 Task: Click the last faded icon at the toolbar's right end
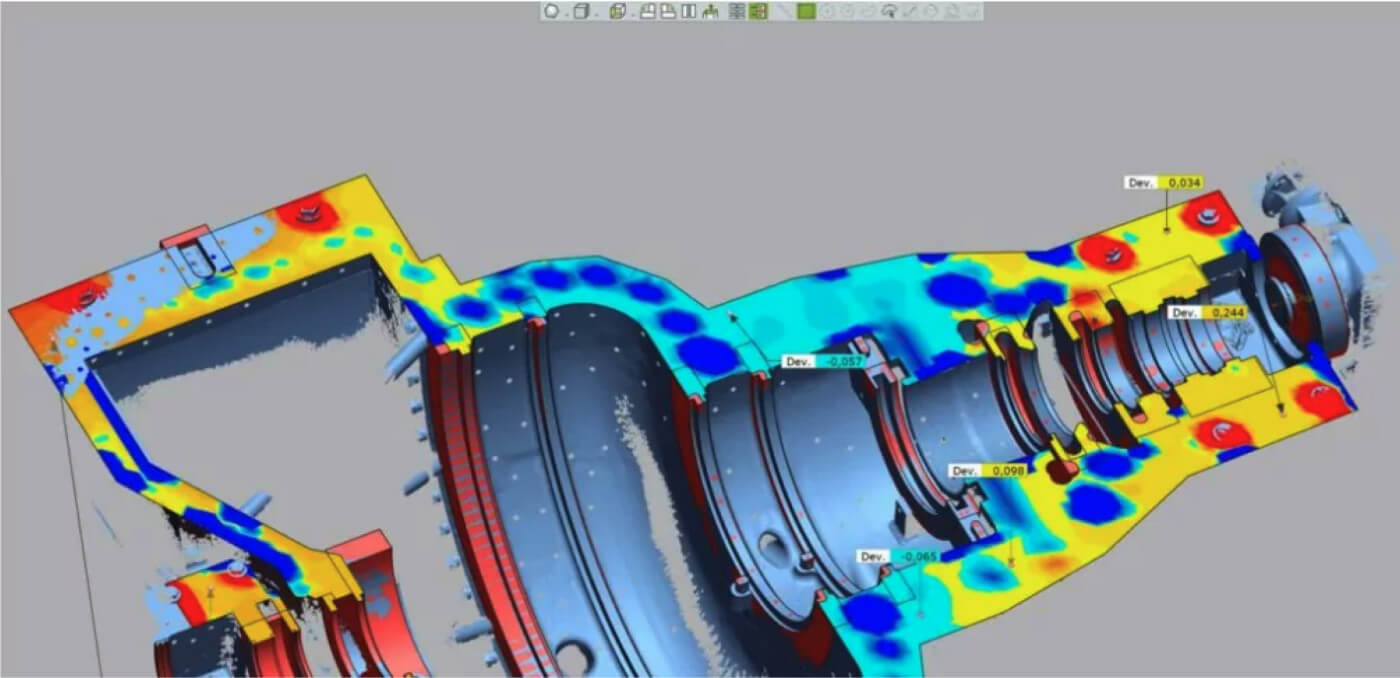(970, 12)
